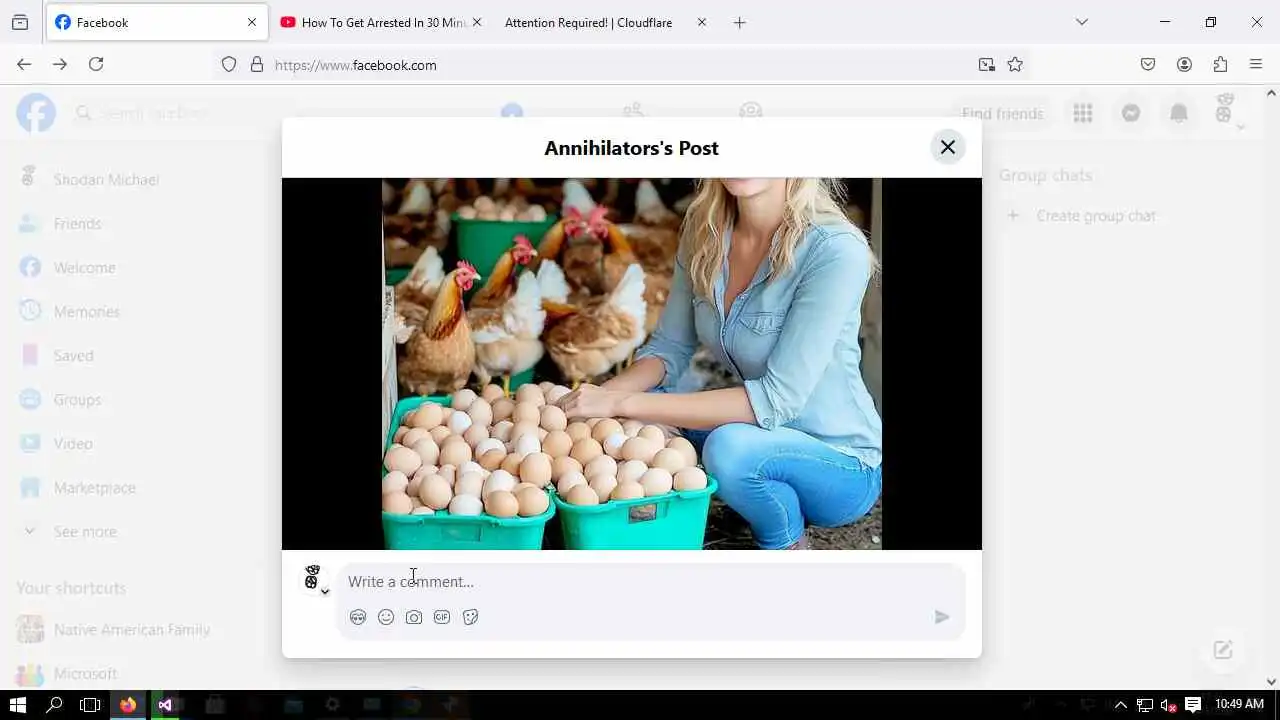Open the Microsoft shortcut
This screenshot has height=720, width=1280.
point(85,674)
